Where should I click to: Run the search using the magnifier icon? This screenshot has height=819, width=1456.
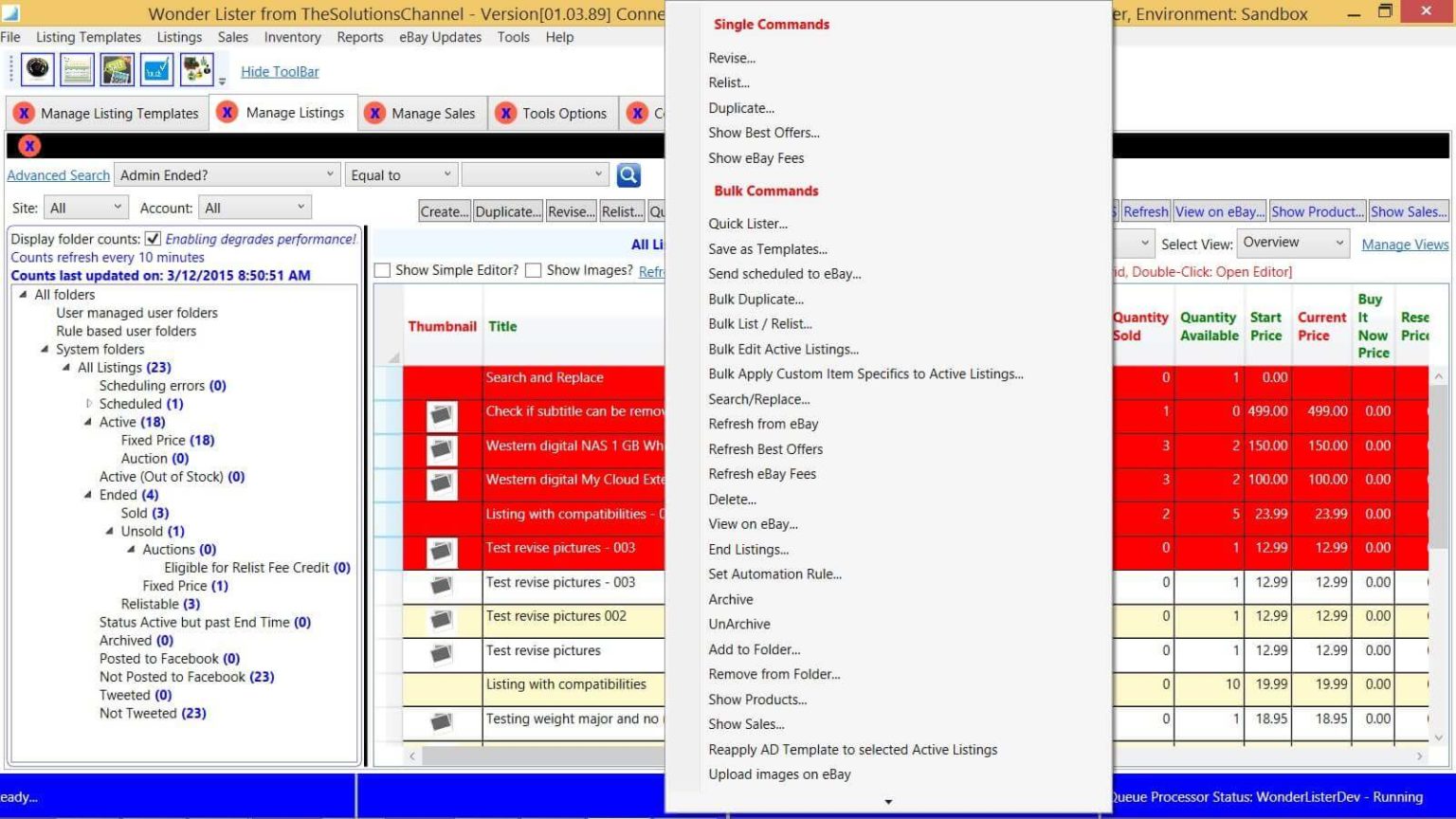coord(628,174)
